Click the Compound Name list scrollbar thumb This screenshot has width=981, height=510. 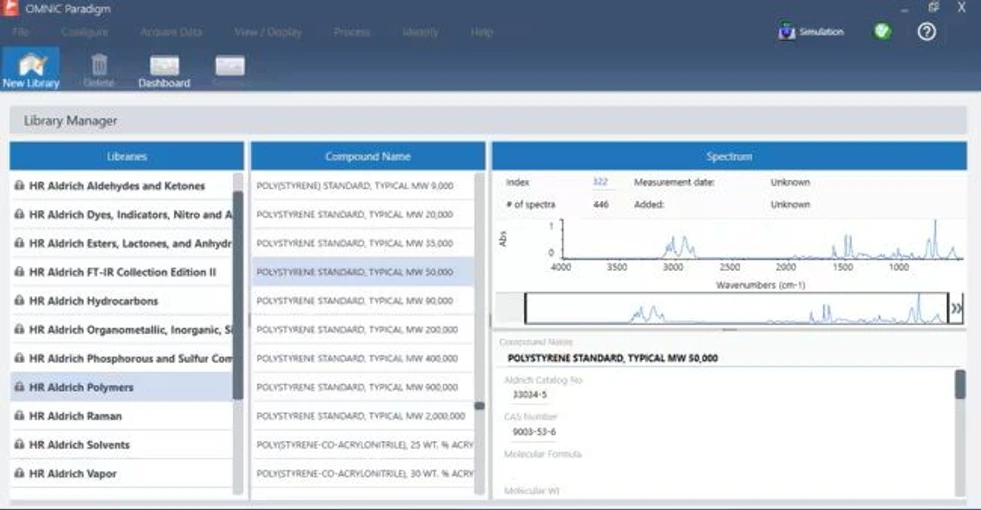pos(479,405)
